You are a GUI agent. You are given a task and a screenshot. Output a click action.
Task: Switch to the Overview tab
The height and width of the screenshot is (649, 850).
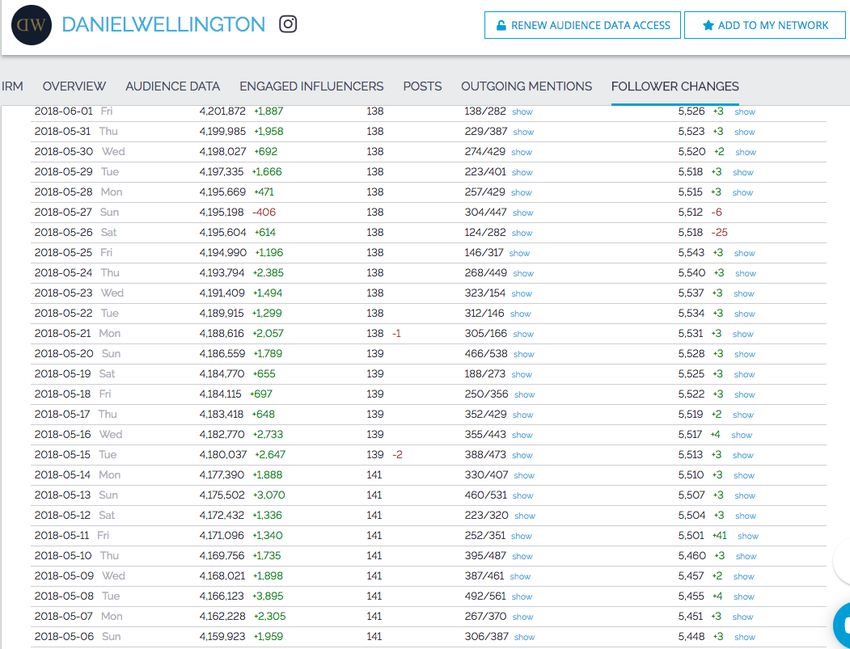tap(74, 86)
